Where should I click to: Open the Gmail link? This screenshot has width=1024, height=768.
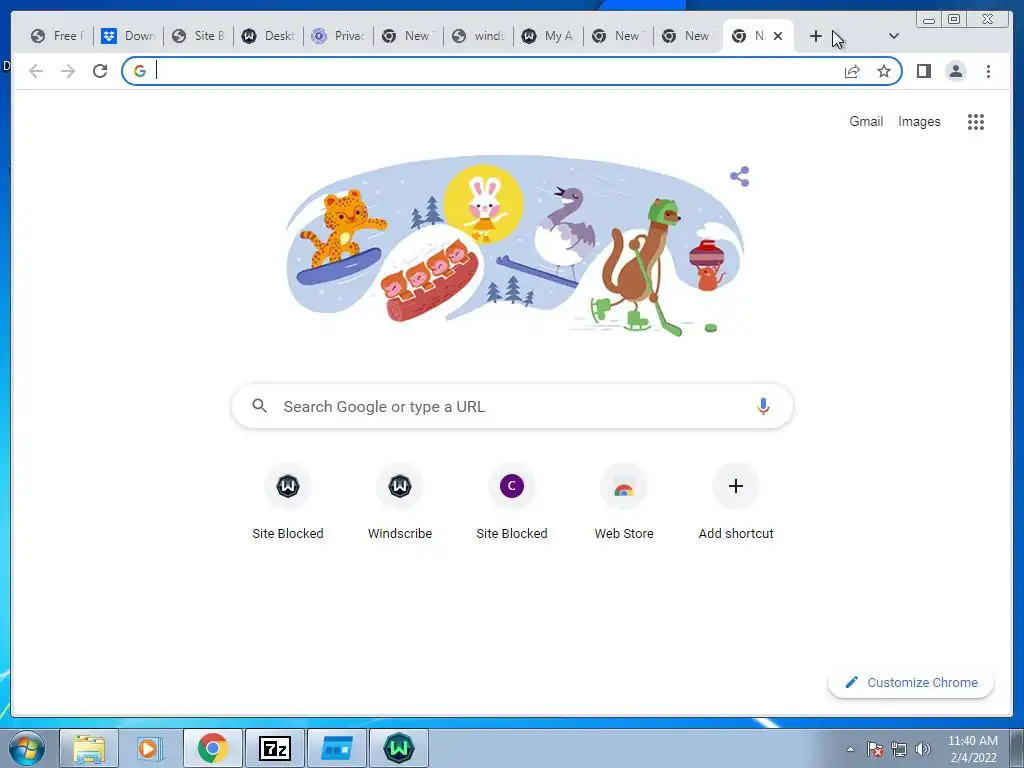click(x=866, y=121)
